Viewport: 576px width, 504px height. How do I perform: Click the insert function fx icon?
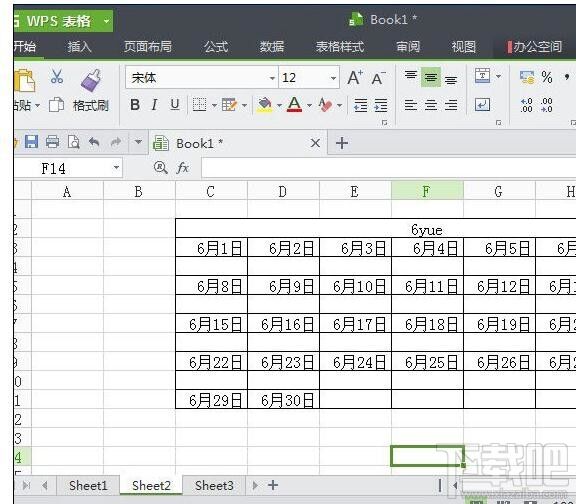(183, 168)
